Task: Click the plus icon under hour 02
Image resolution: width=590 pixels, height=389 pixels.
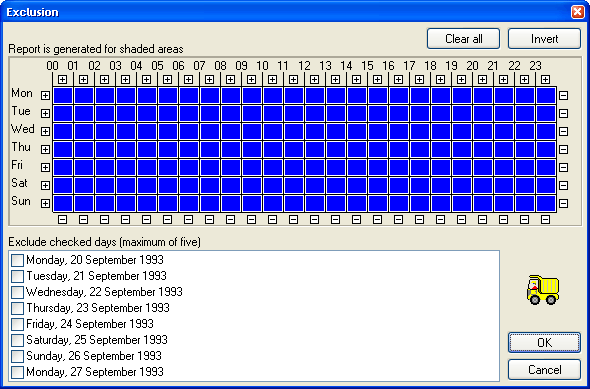Action: tap(105, 79)
